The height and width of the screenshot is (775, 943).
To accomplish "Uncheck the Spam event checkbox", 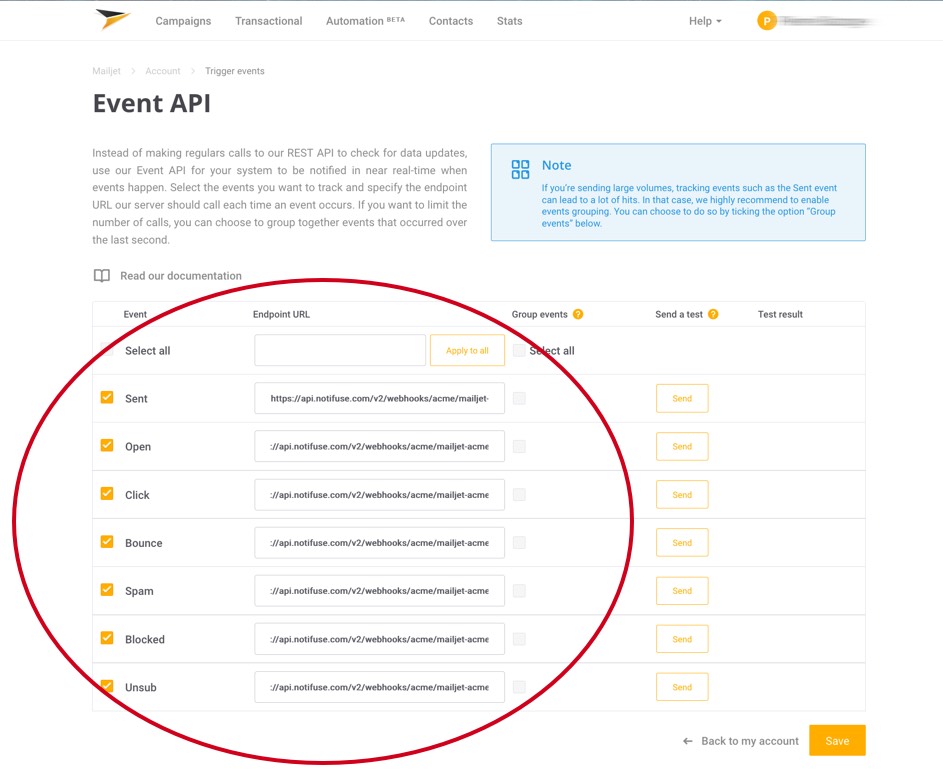I will [x=106, y=590].
